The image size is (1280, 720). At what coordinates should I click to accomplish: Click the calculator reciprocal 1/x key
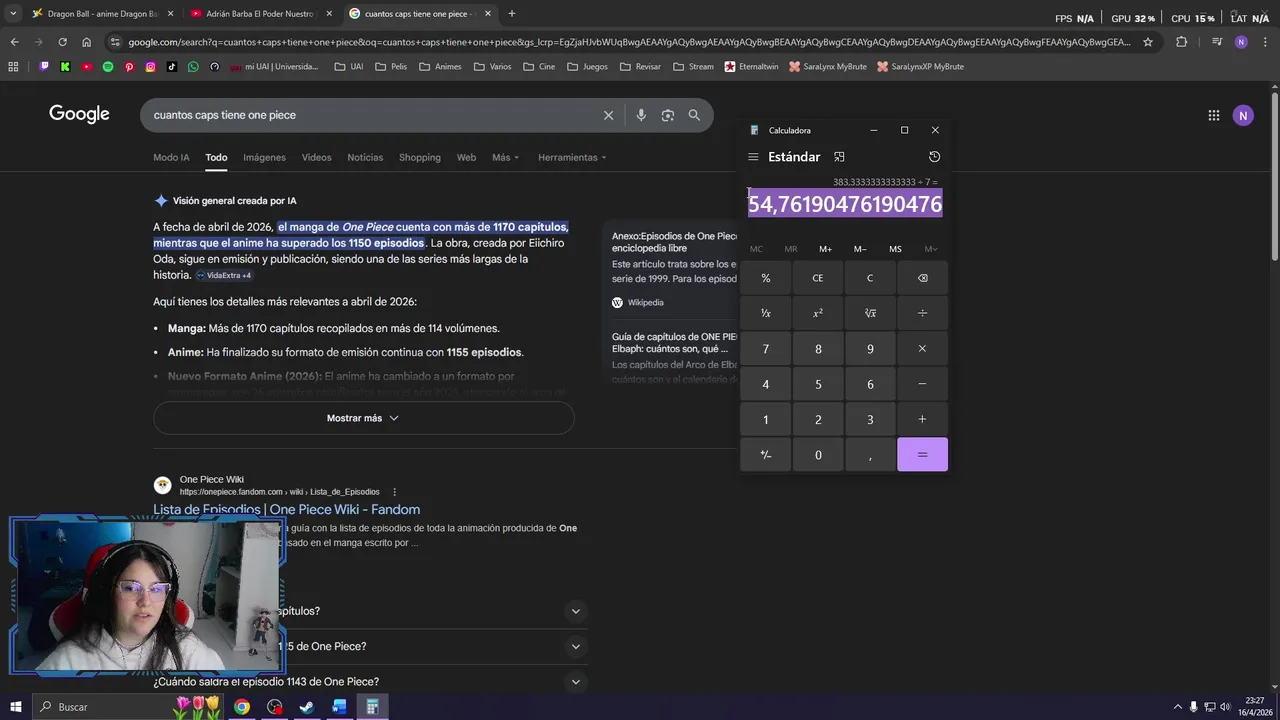766,313
